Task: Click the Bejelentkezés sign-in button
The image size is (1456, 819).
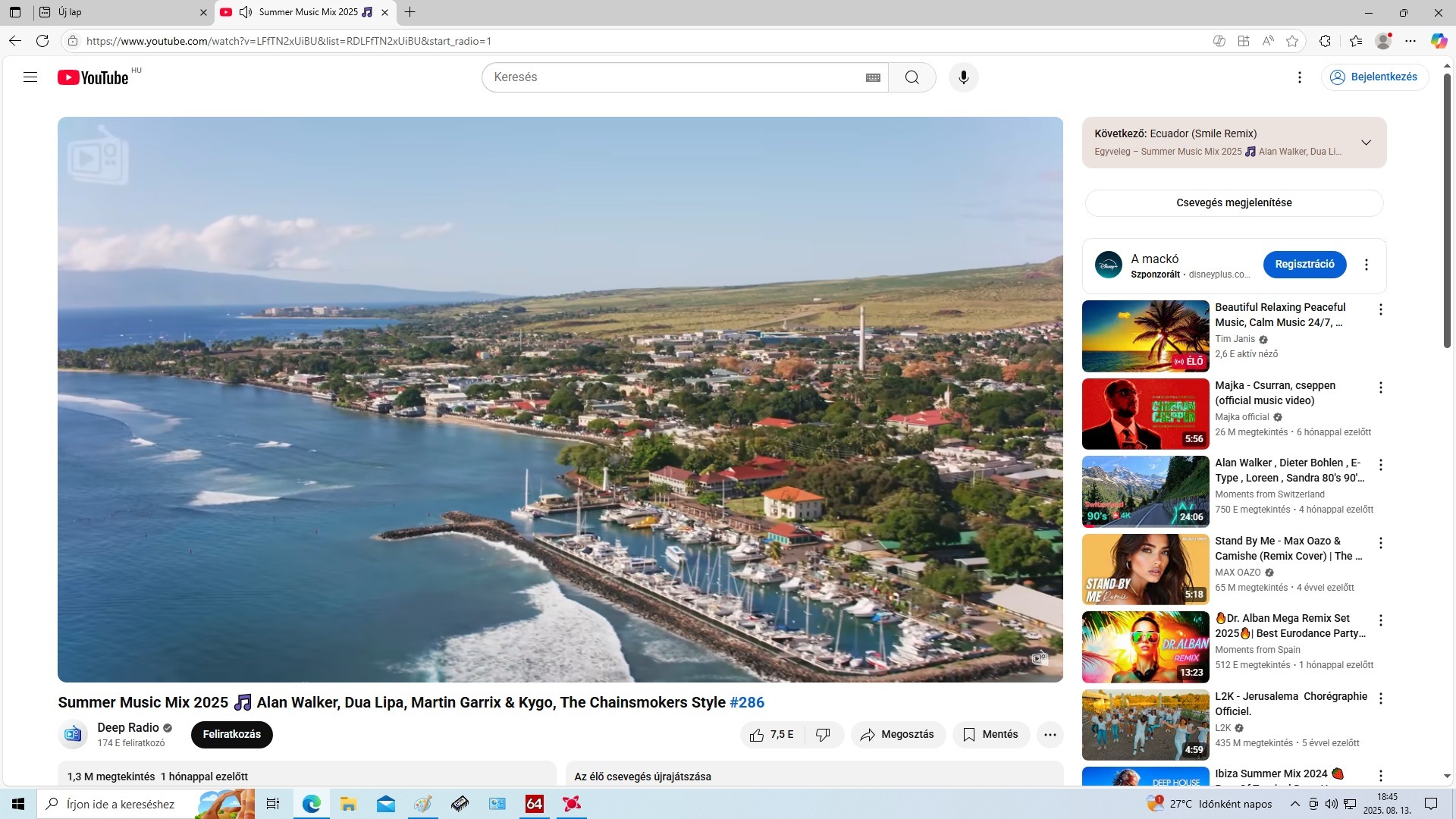Action: 1374,77
